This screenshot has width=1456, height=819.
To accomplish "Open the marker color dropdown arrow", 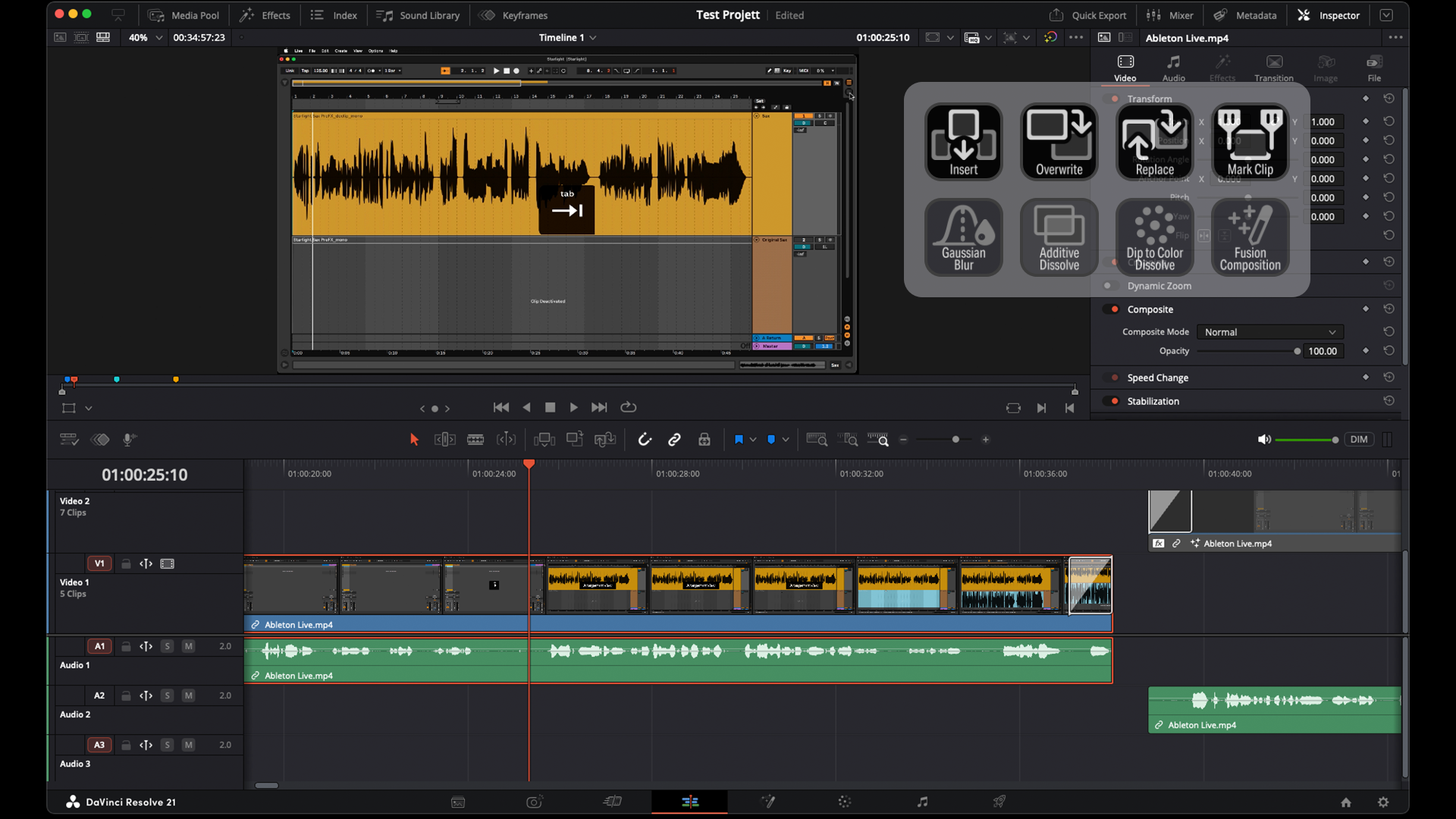I will (x=786, y=440).
